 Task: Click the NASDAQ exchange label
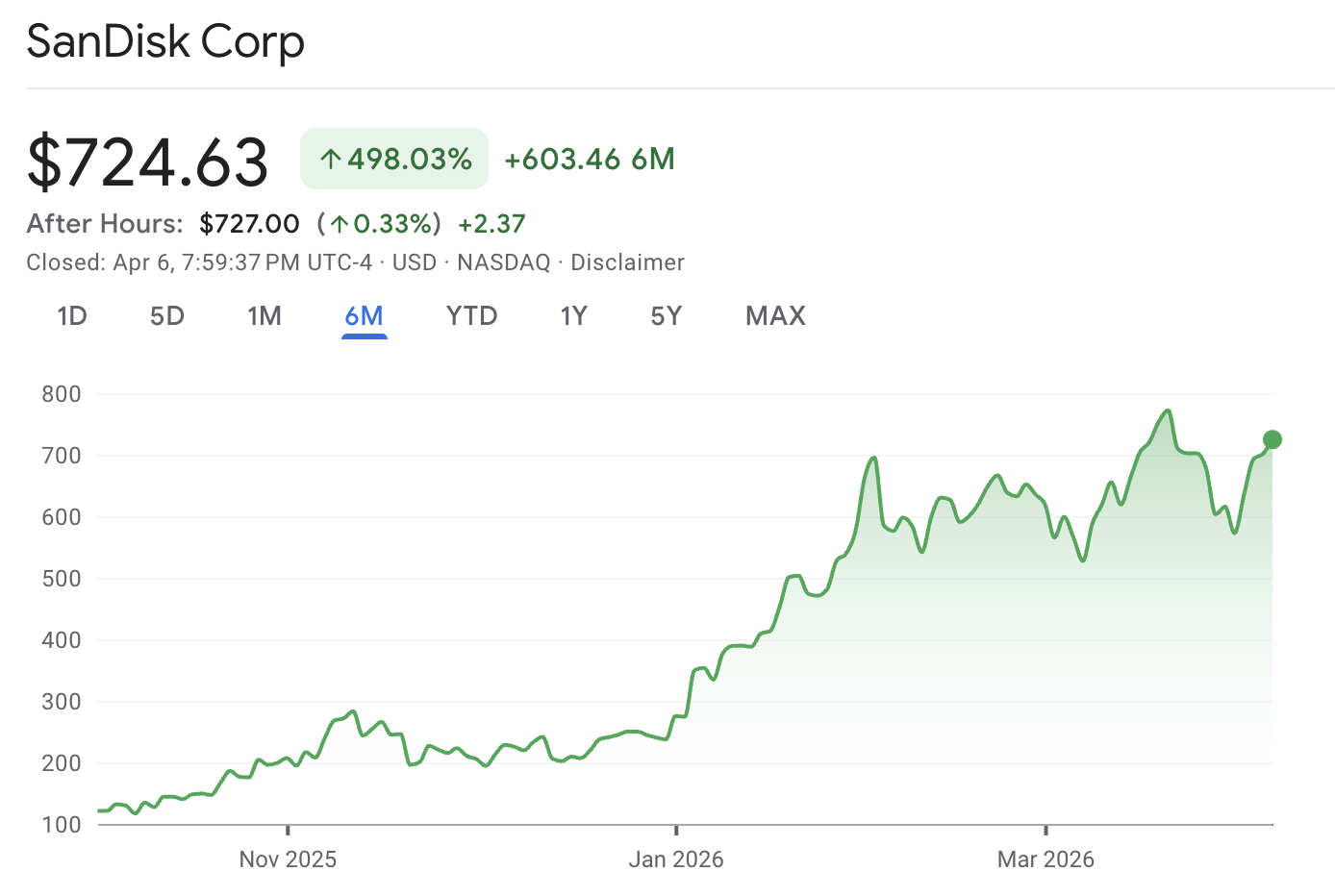coord(502,261)
